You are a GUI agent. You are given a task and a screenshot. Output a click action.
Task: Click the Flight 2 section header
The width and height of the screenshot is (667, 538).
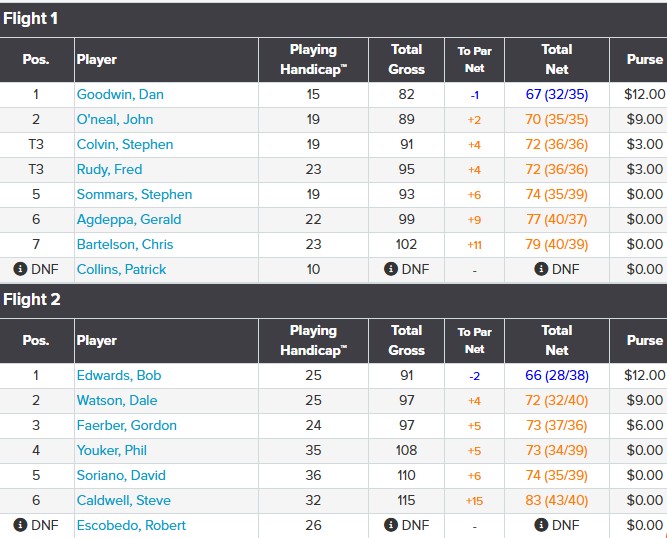31,299
